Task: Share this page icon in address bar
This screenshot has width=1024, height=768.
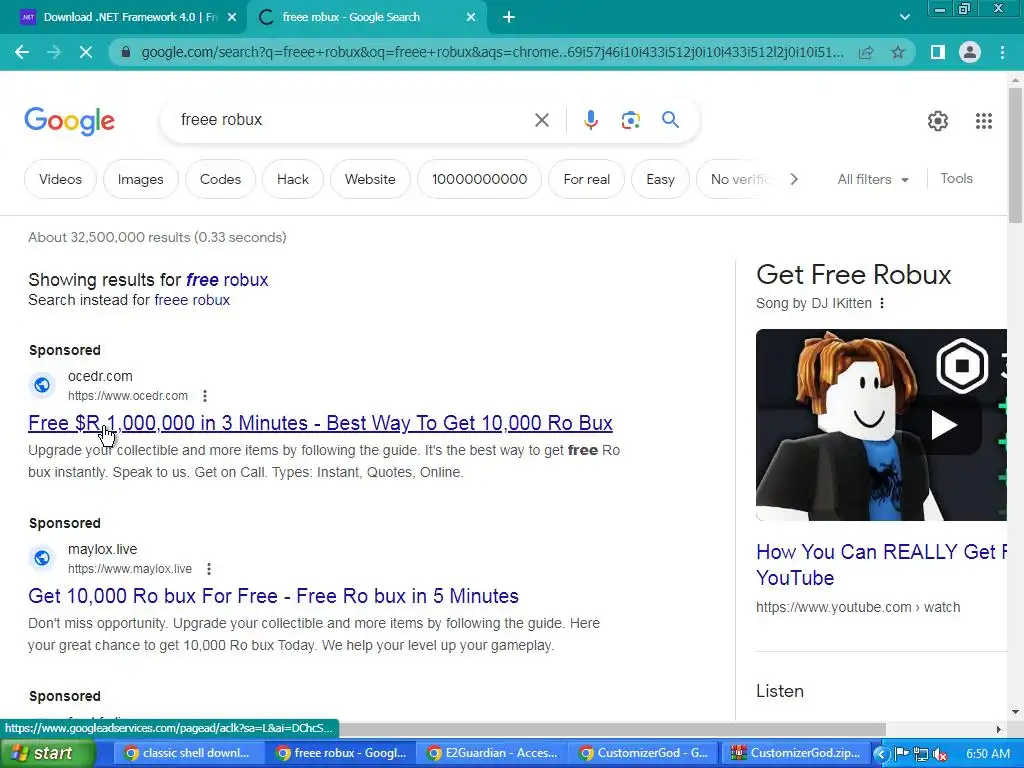Action: pos(866,52)
